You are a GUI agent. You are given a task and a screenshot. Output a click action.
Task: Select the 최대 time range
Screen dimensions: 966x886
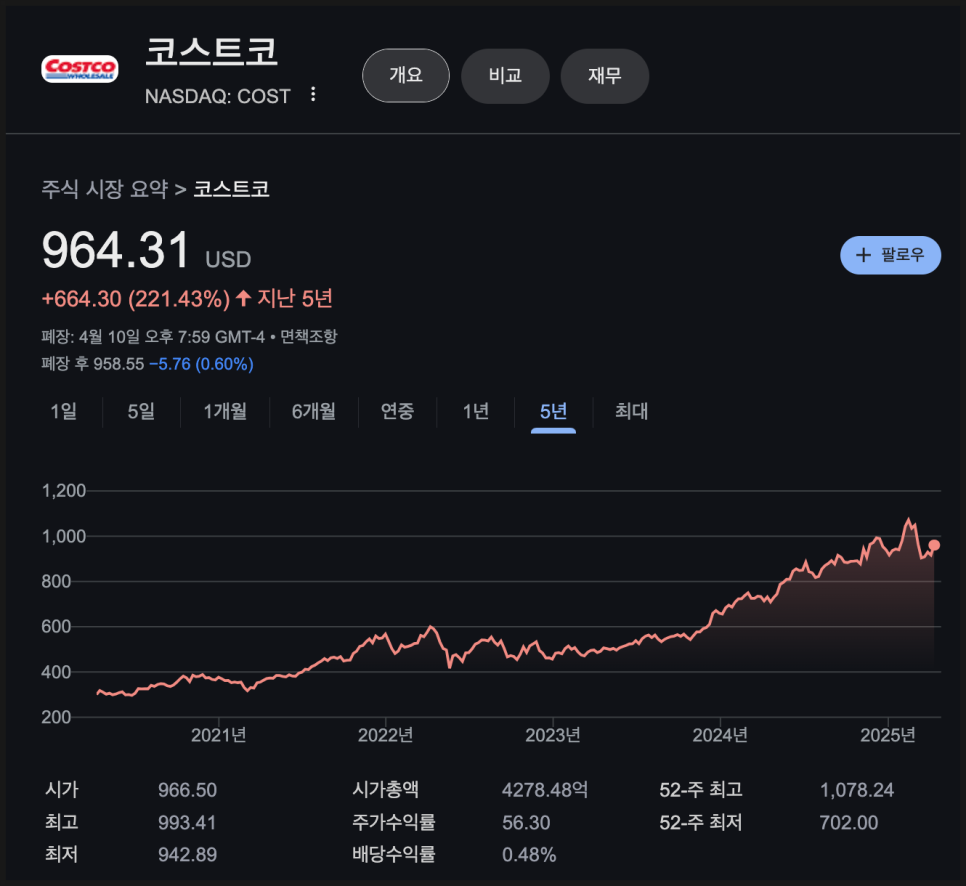coord(630,411)
